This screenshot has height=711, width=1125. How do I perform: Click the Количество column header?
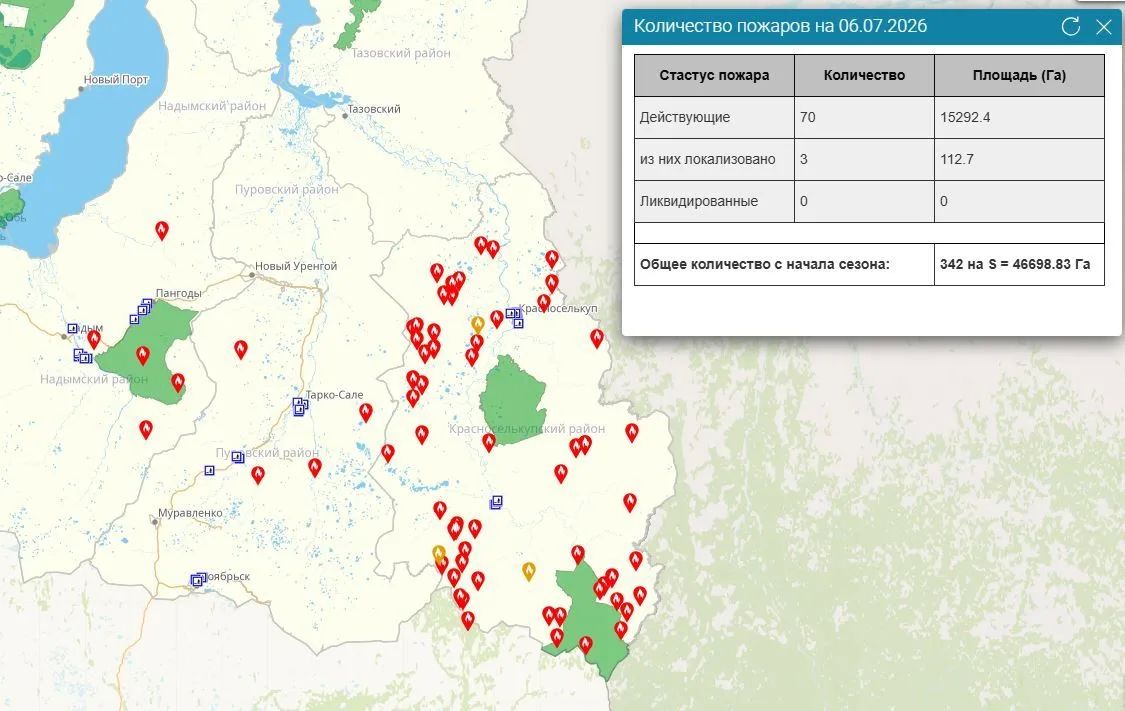[865, 75]
